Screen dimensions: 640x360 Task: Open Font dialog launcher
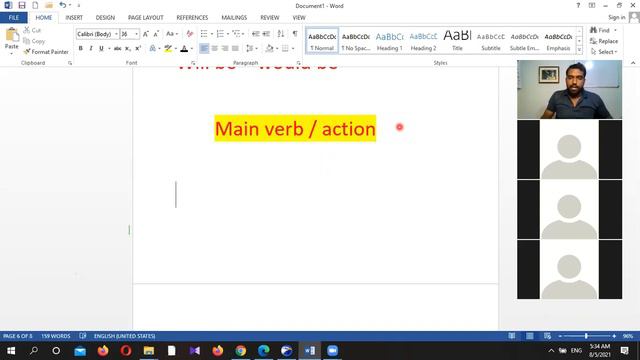pyautogui.click(x=193, y=63)
